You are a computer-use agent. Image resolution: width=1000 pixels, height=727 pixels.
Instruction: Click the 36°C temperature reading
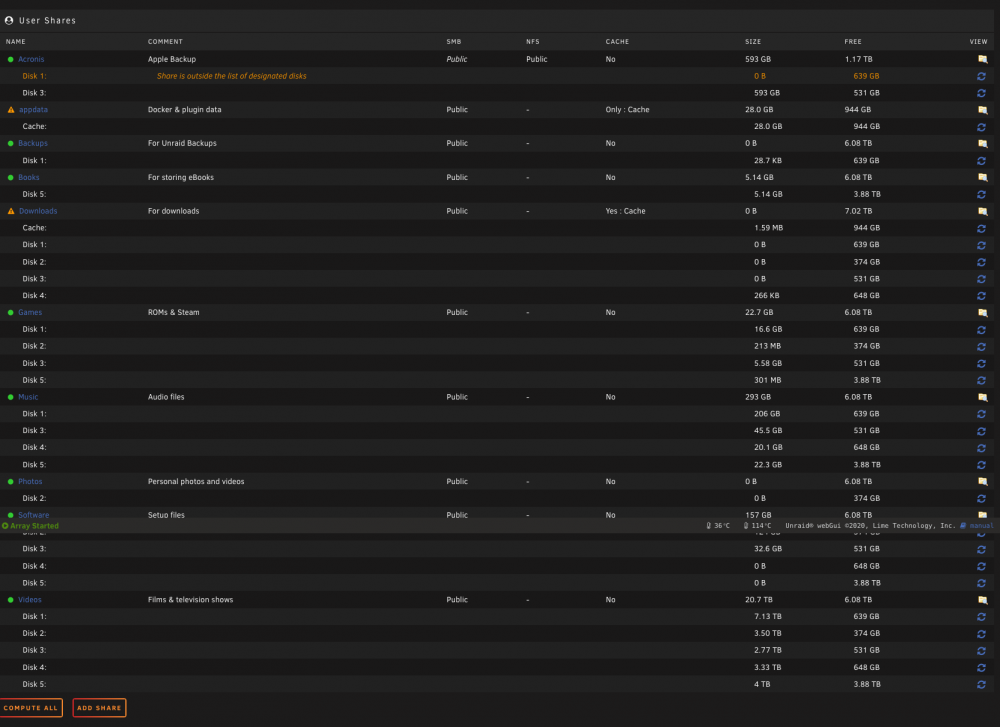pyautogui.click(x=722, y=526)
